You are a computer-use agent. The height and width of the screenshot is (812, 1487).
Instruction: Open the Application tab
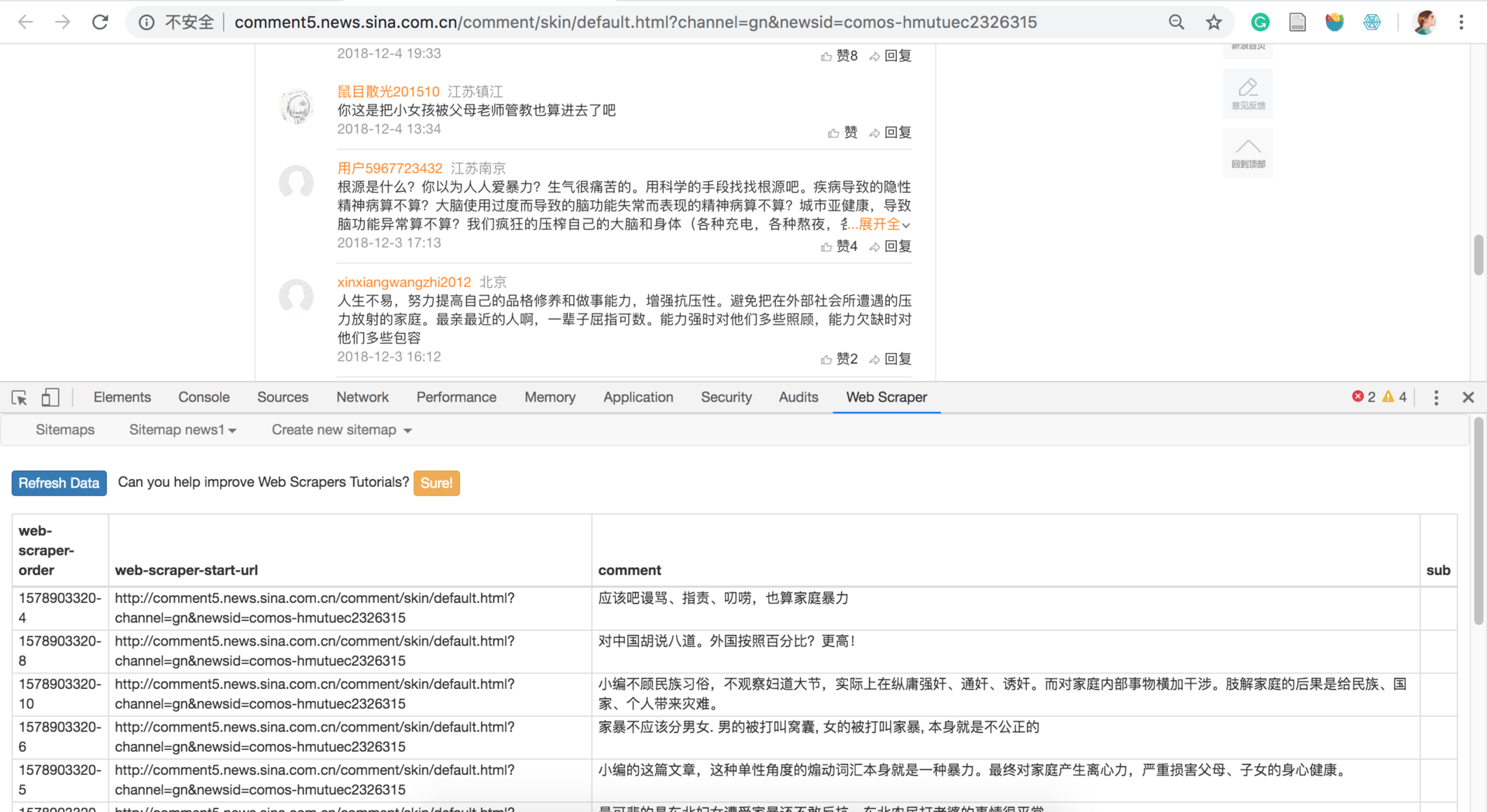638,397
